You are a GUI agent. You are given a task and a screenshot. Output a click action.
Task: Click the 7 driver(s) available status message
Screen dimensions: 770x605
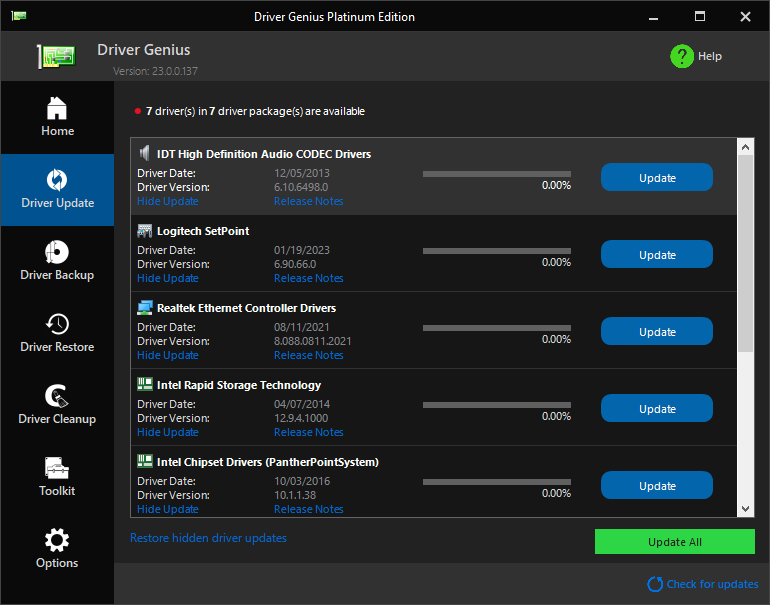(x=255, y=111)
